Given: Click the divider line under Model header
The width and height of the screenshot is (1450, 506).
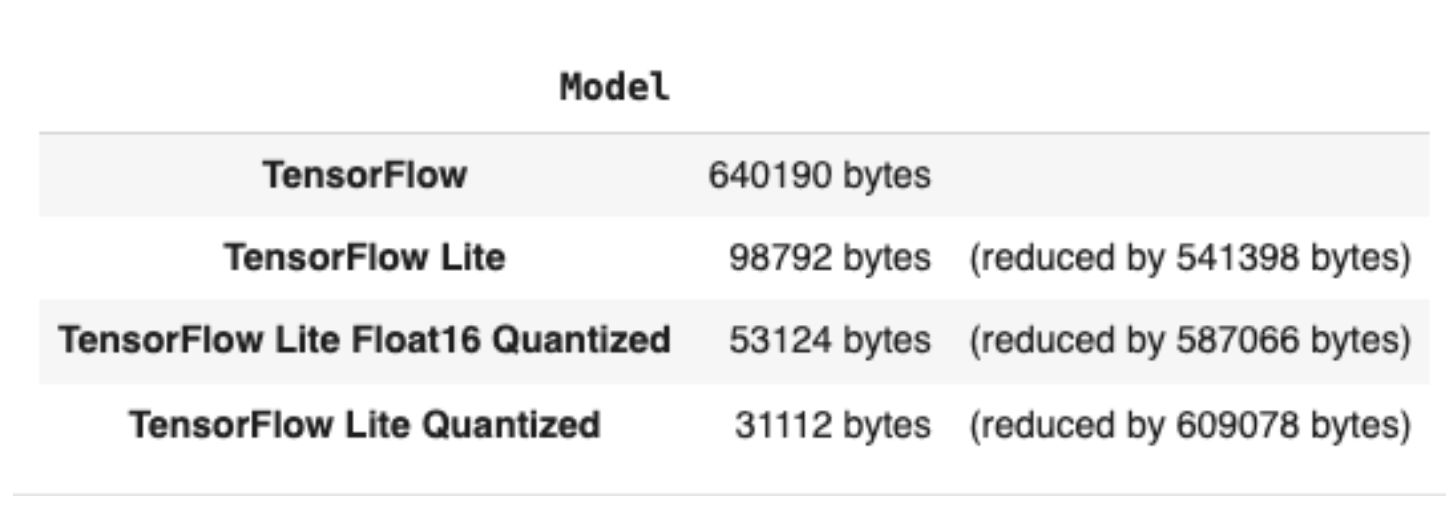Looking at the screenshot, I should [730, 133].
